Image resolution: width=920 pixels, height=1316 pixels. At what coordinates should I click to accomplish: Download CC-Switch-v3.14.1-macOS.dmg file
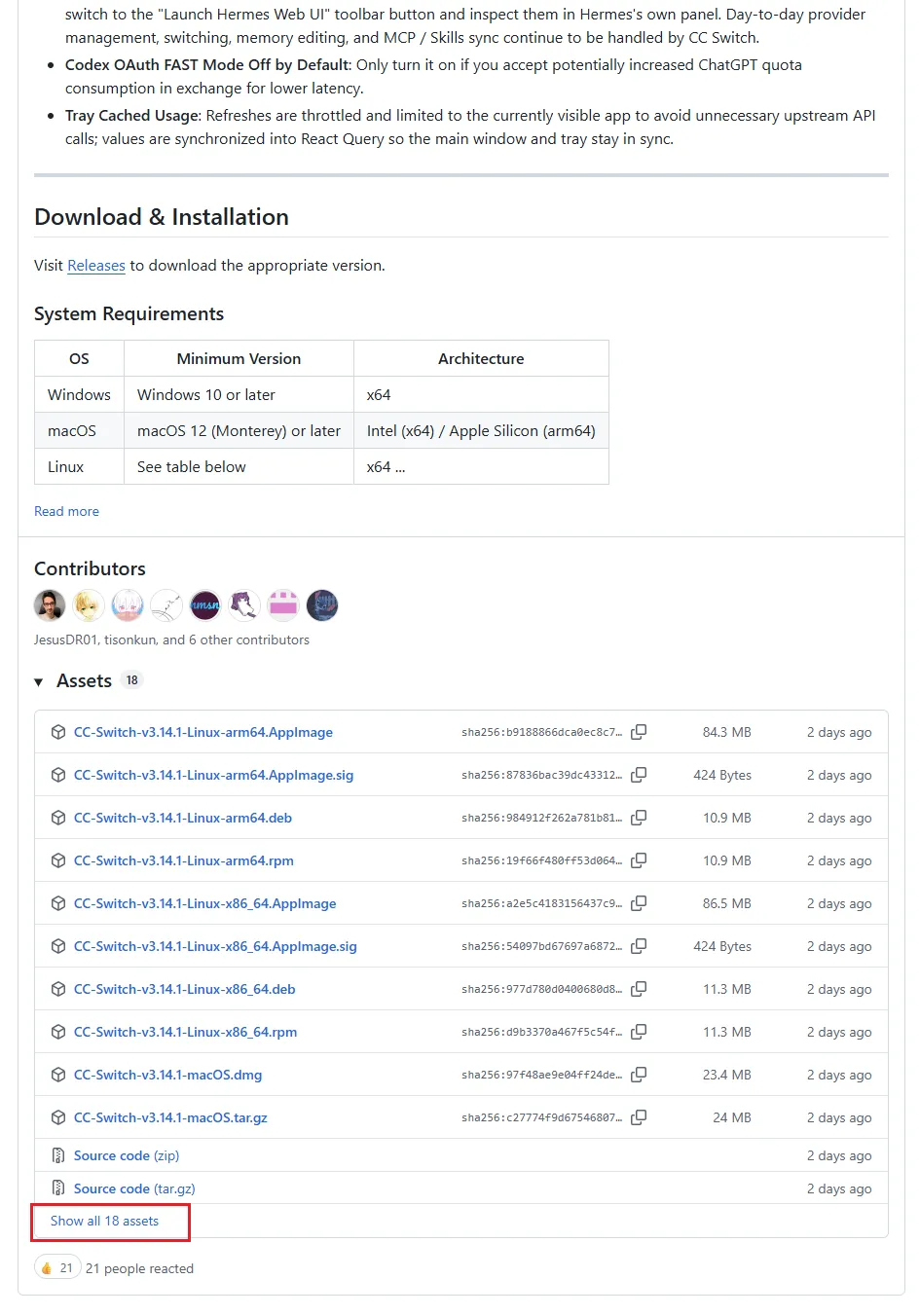pyautogui.click(x=167, y=1075)
